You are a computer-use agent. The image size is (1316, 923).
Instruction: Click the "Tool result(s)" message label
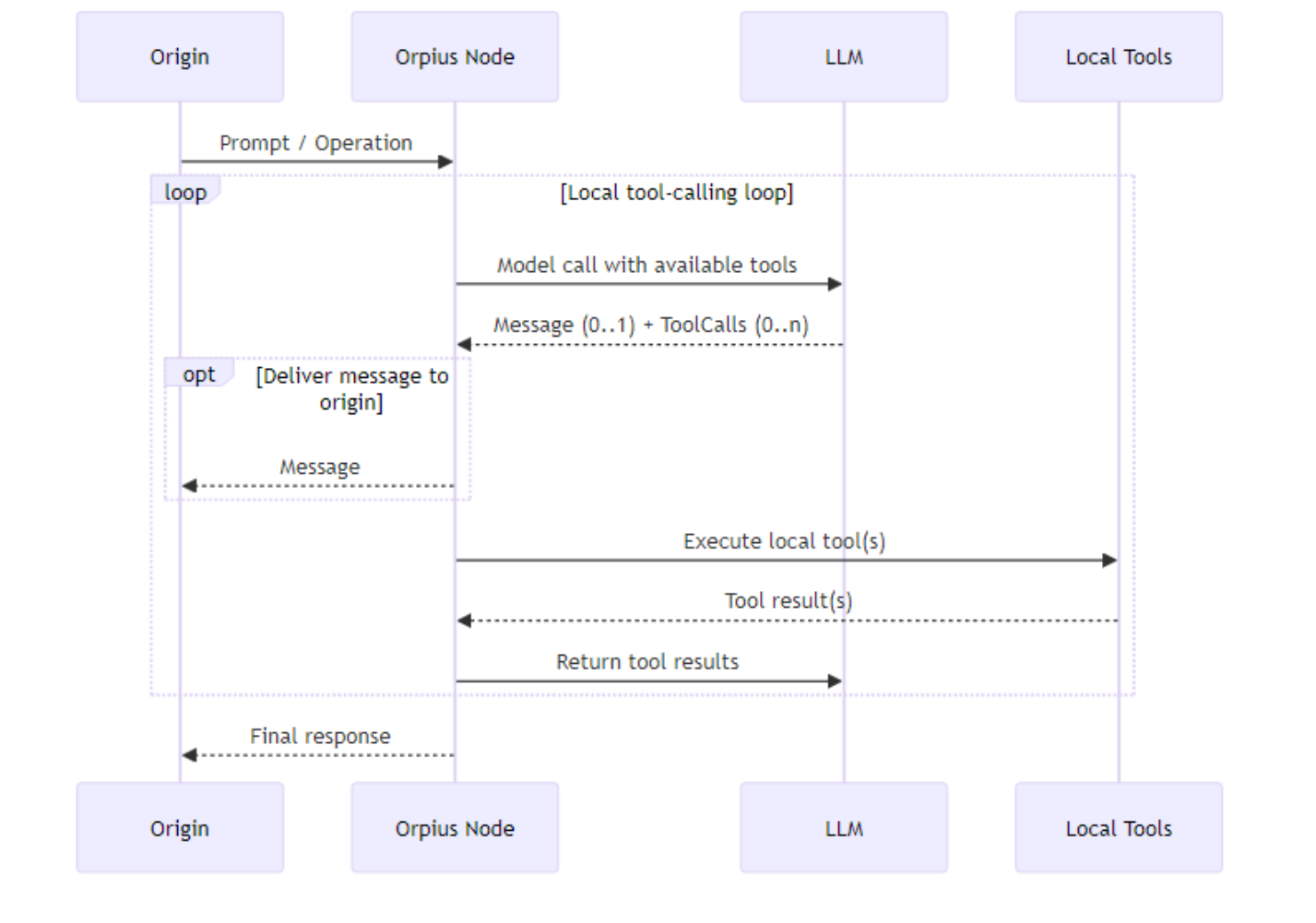tap(788, 601)
